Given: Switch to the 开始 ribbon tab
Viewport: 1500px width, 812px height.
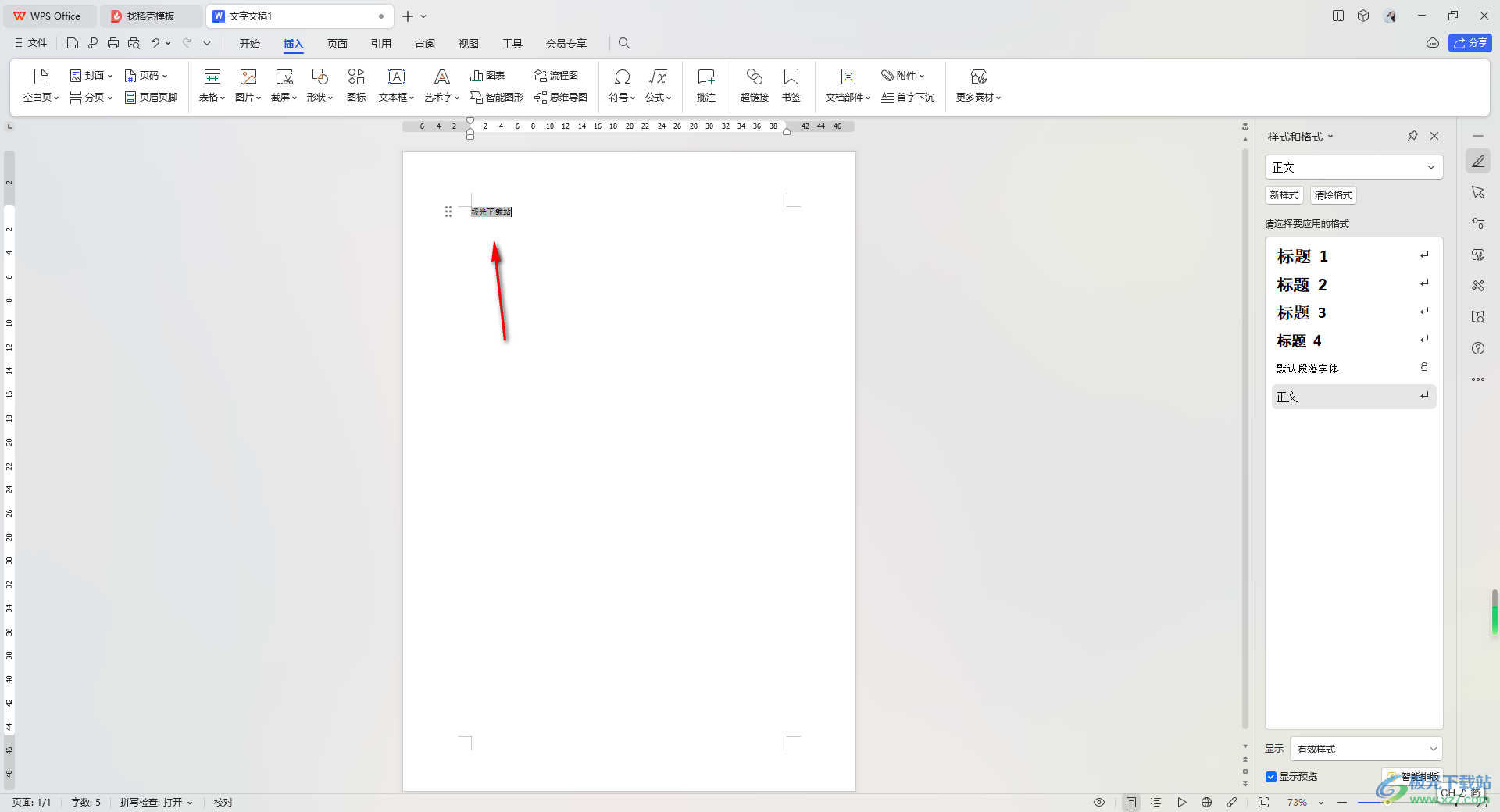Looking at the screenshot, I should (250, 44).
